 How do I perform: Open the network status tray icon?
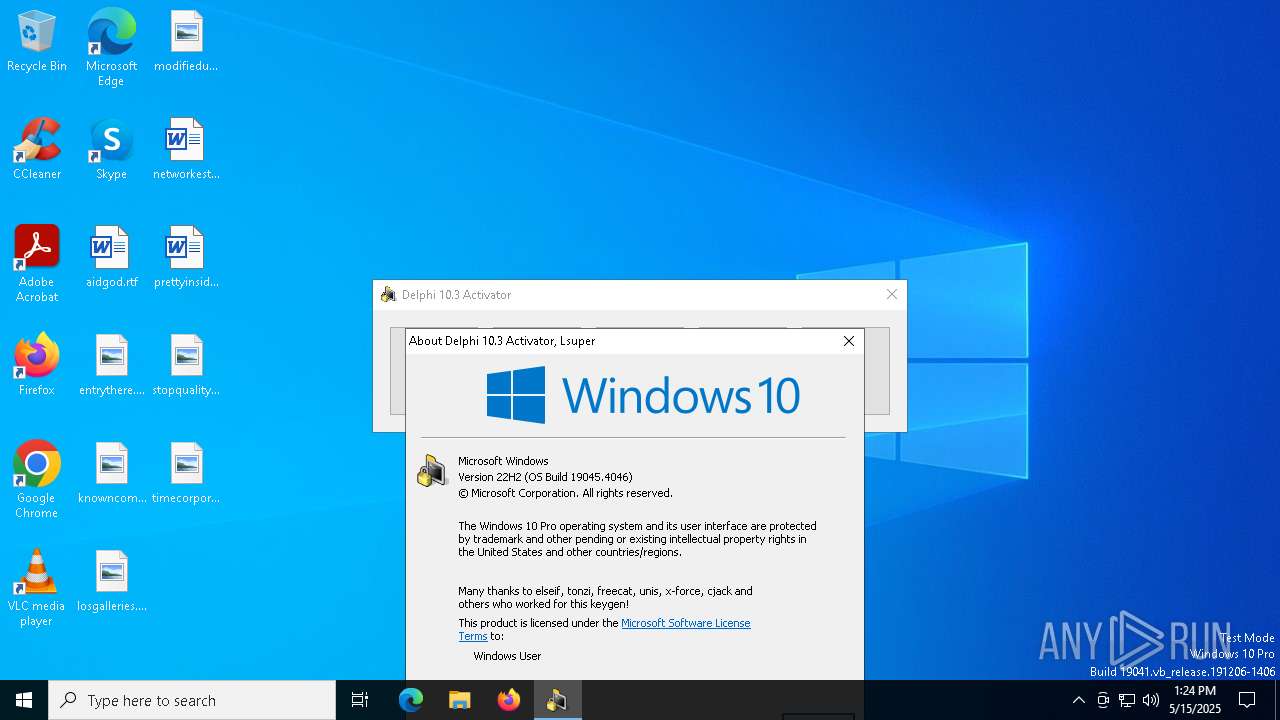click(x=1127, y=700)
